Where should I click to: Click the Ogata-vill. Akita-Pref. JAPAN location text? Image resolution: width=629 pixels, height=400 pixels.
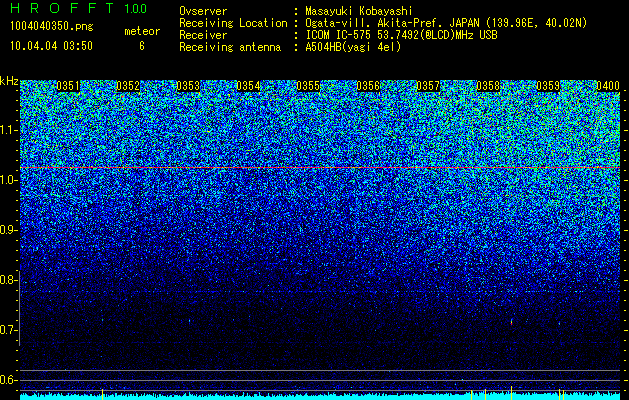pos(446,23)
